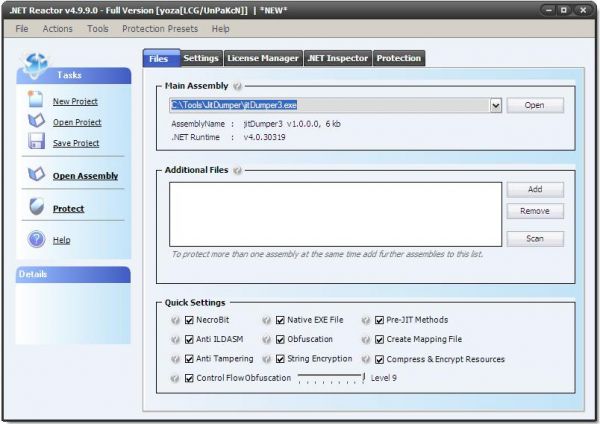Uncheck Create Mapping File checkbox

click(379, 339)
